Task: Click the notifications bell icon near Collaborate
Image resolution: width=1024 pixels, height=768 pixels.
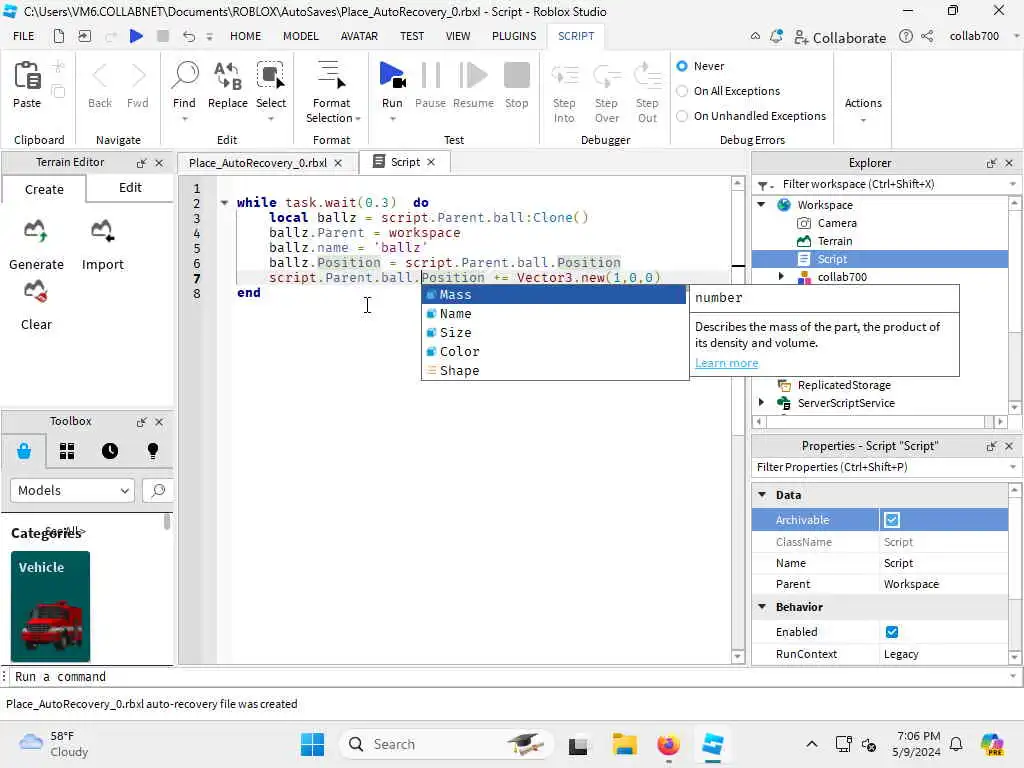Action: [x=776, y=37]
